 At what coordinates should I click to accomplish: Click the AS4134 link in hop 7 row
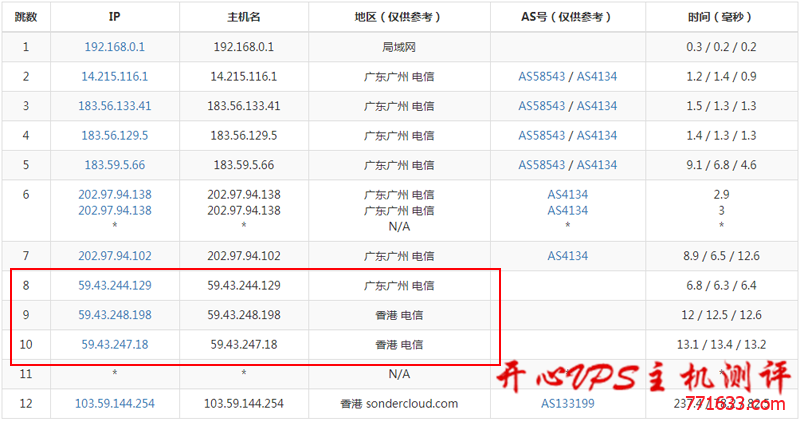pos(567,256)
